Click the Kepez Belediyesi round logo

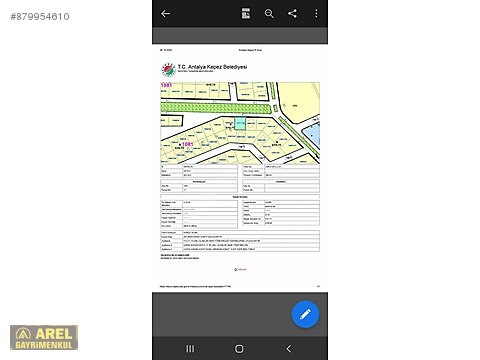coord(169,70)
